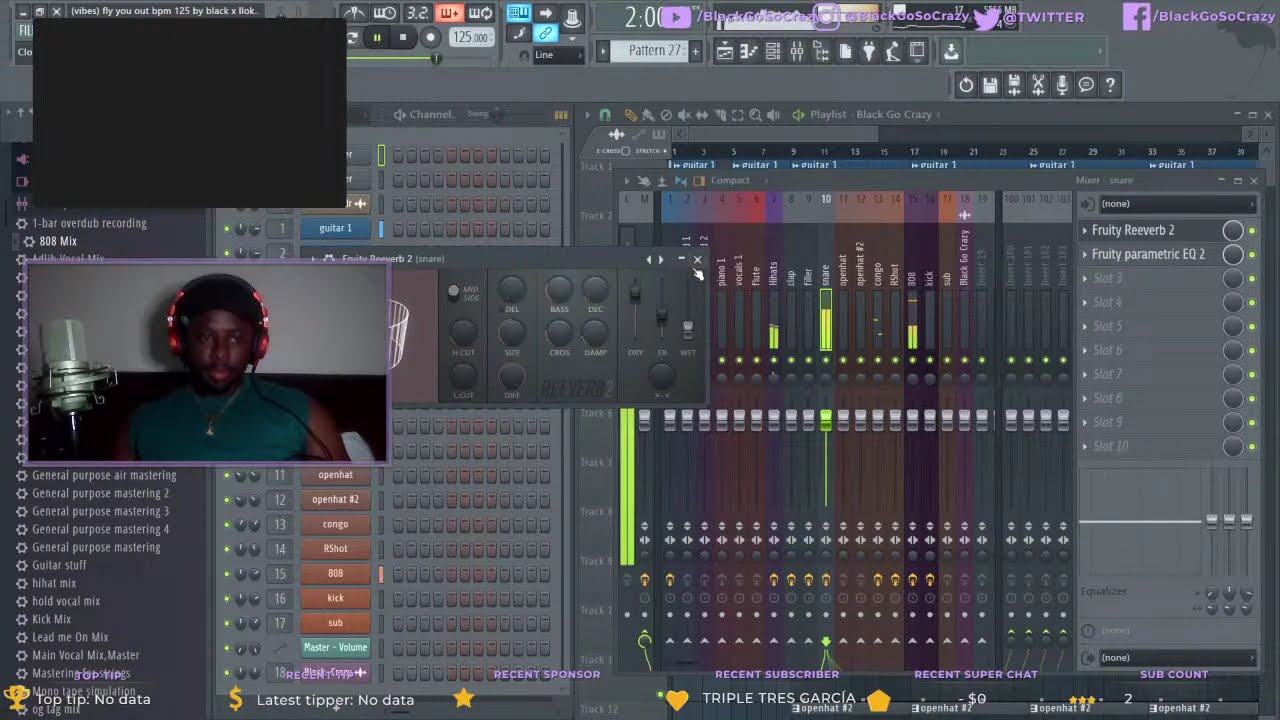The image size is (1280, 720).
Task: Toggle the countdown before recording icon
Action: click(x=418, y=13)
